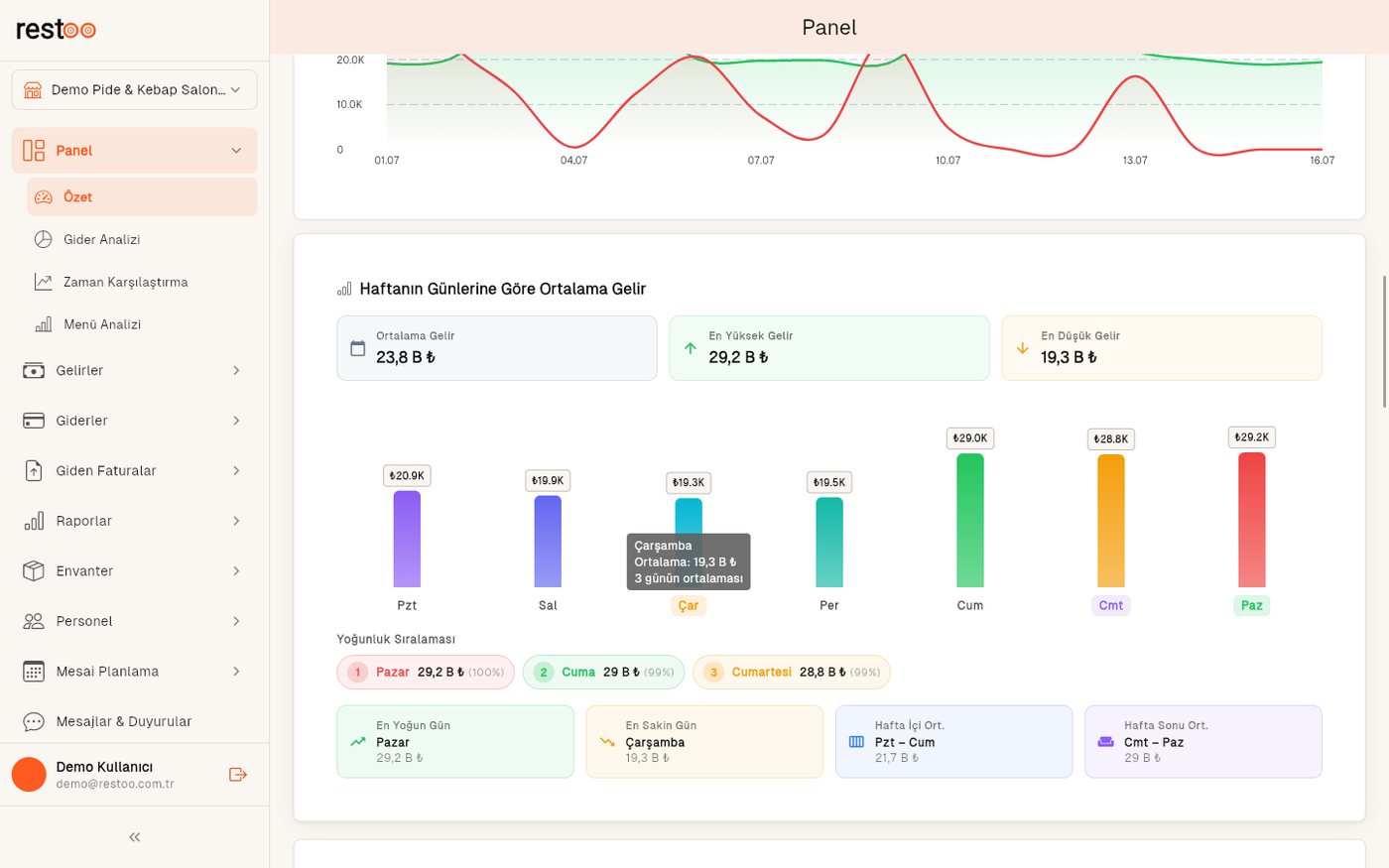Expand the Raporlar section chevron
1389x868 pixels.
pyautogui.click(x=236, y=521)
